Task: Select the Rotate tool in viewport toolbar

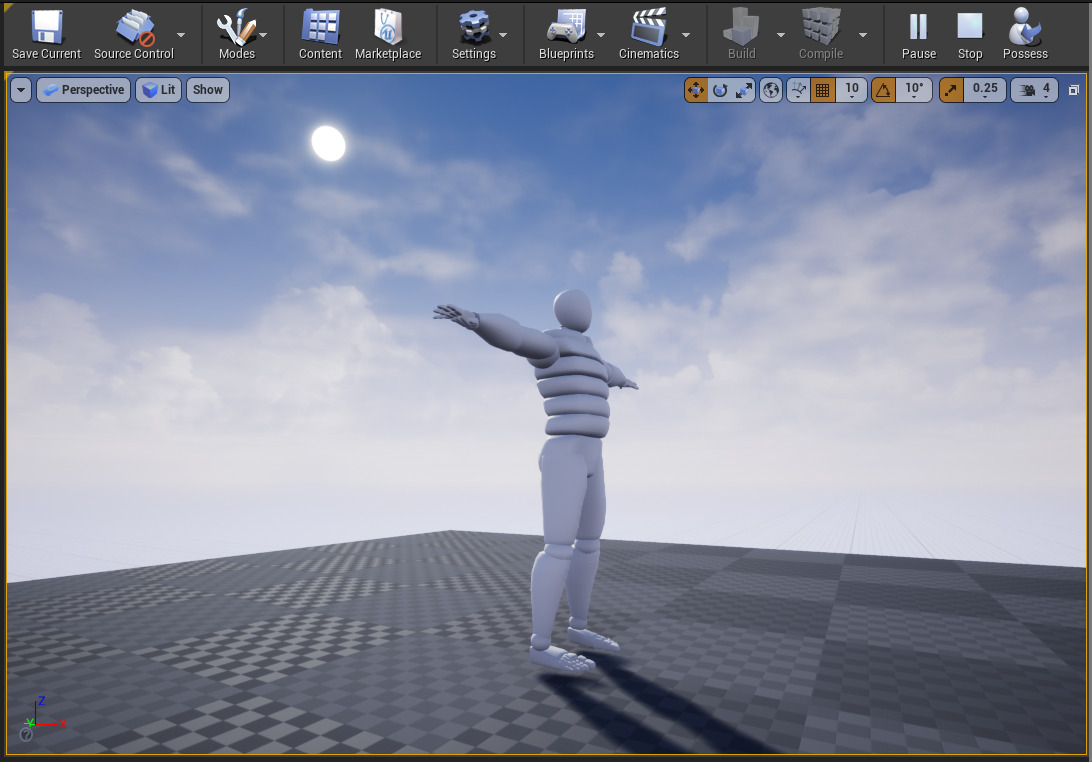Action: coord(720,90)
